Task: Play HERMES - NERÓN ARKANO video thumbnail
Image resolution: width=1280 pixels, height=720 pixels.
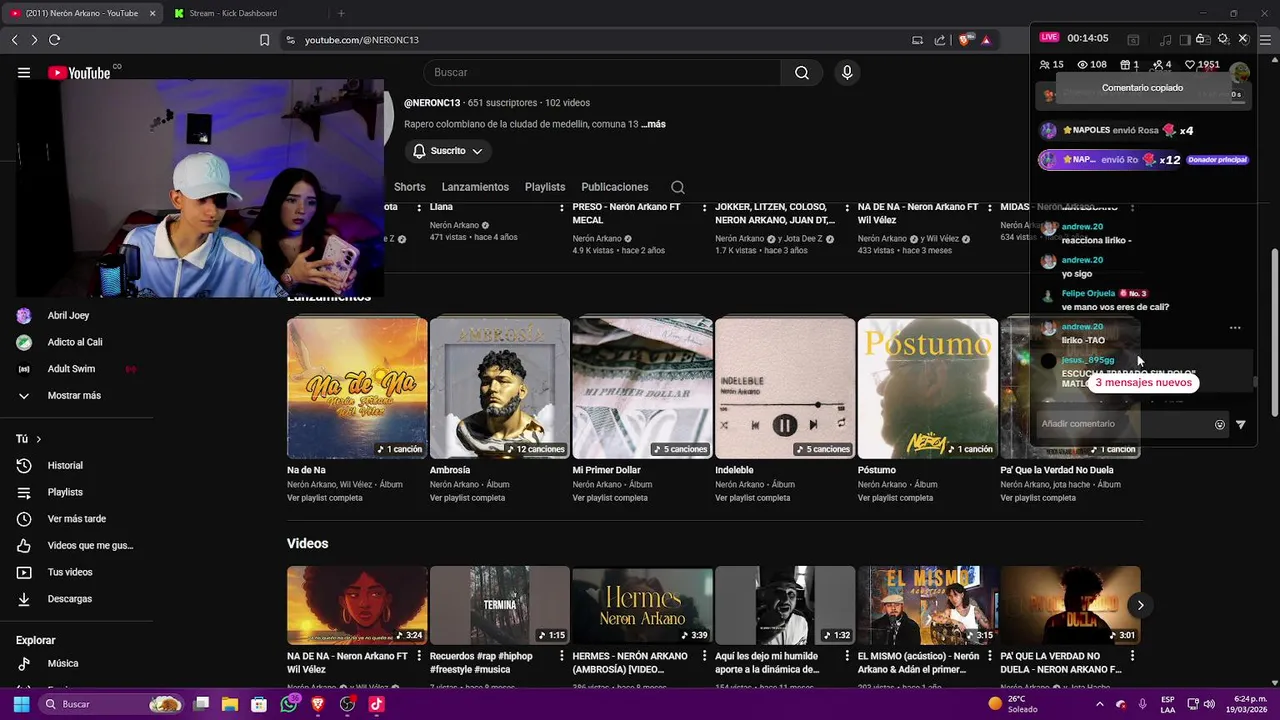Action: pos(642,606)
